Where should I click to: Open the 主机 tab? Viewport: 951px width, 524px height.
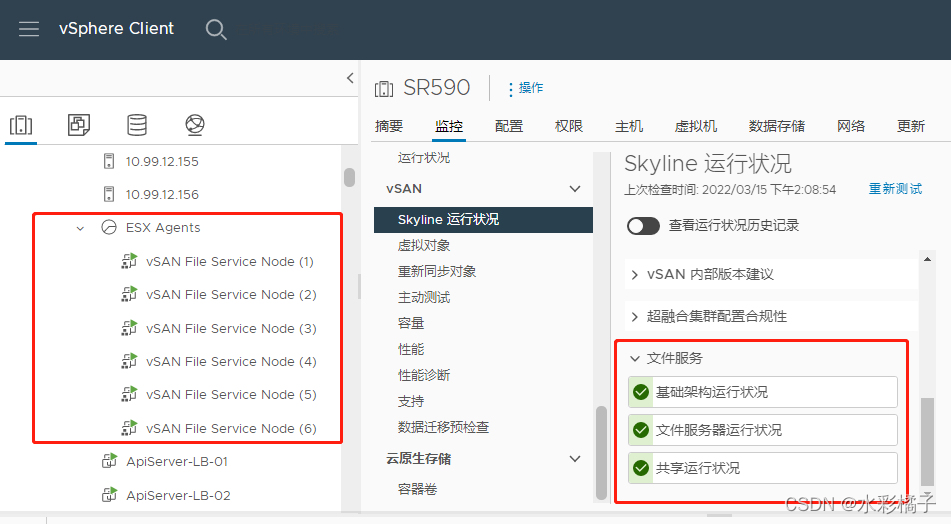(629, 126)
